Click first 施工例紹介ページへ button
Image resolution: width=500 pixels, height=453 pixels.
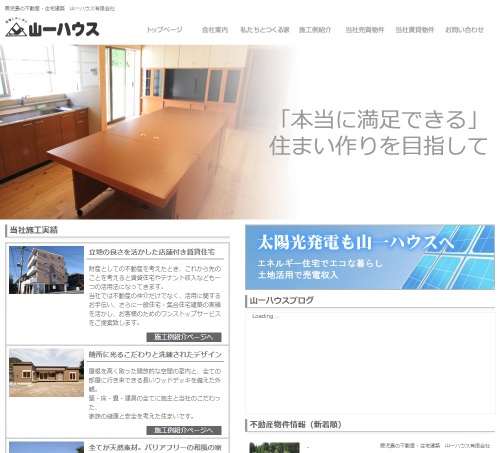(184, 337)
